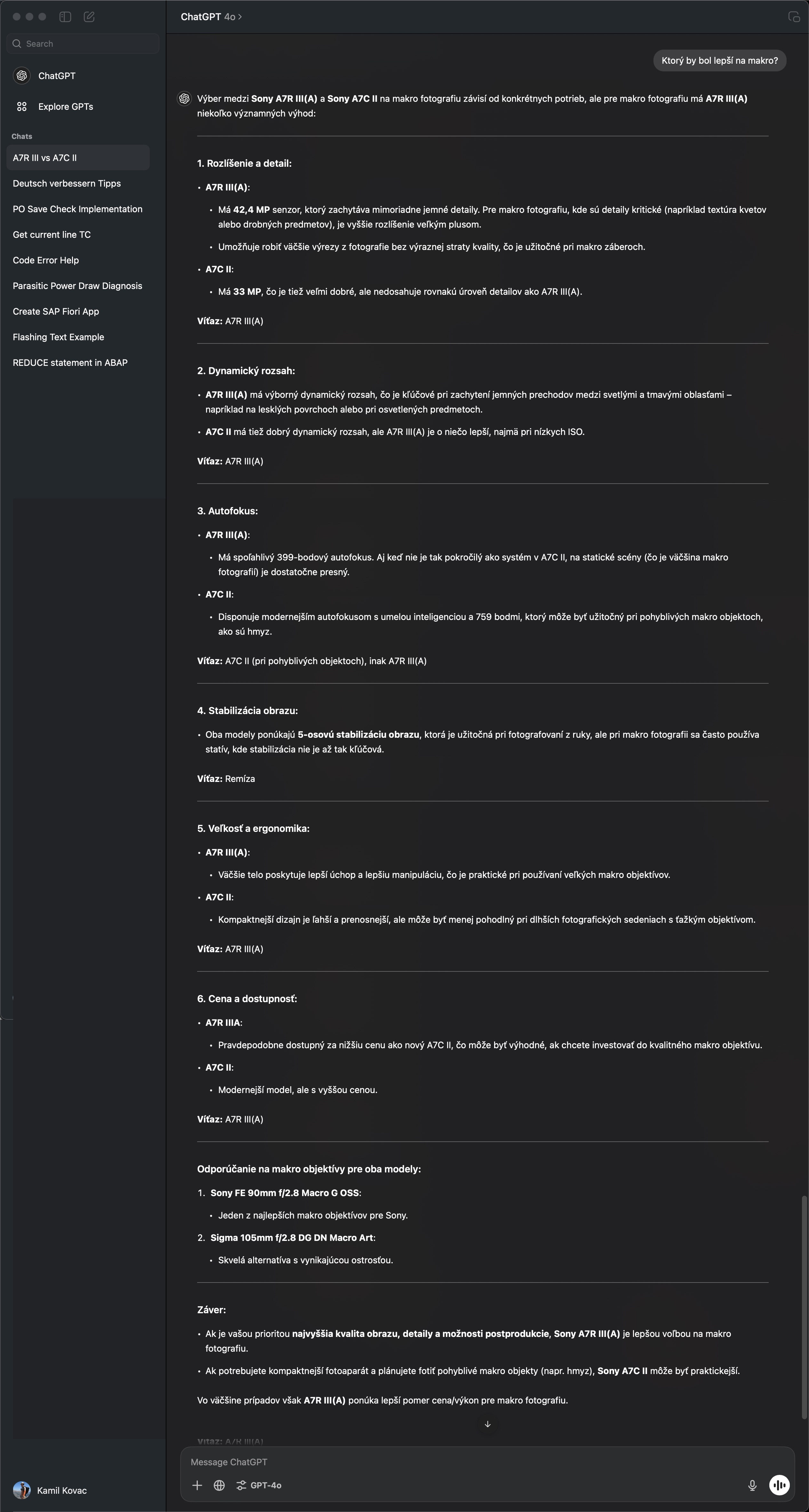Toggle the sidebar panel icon

point(65,17)
